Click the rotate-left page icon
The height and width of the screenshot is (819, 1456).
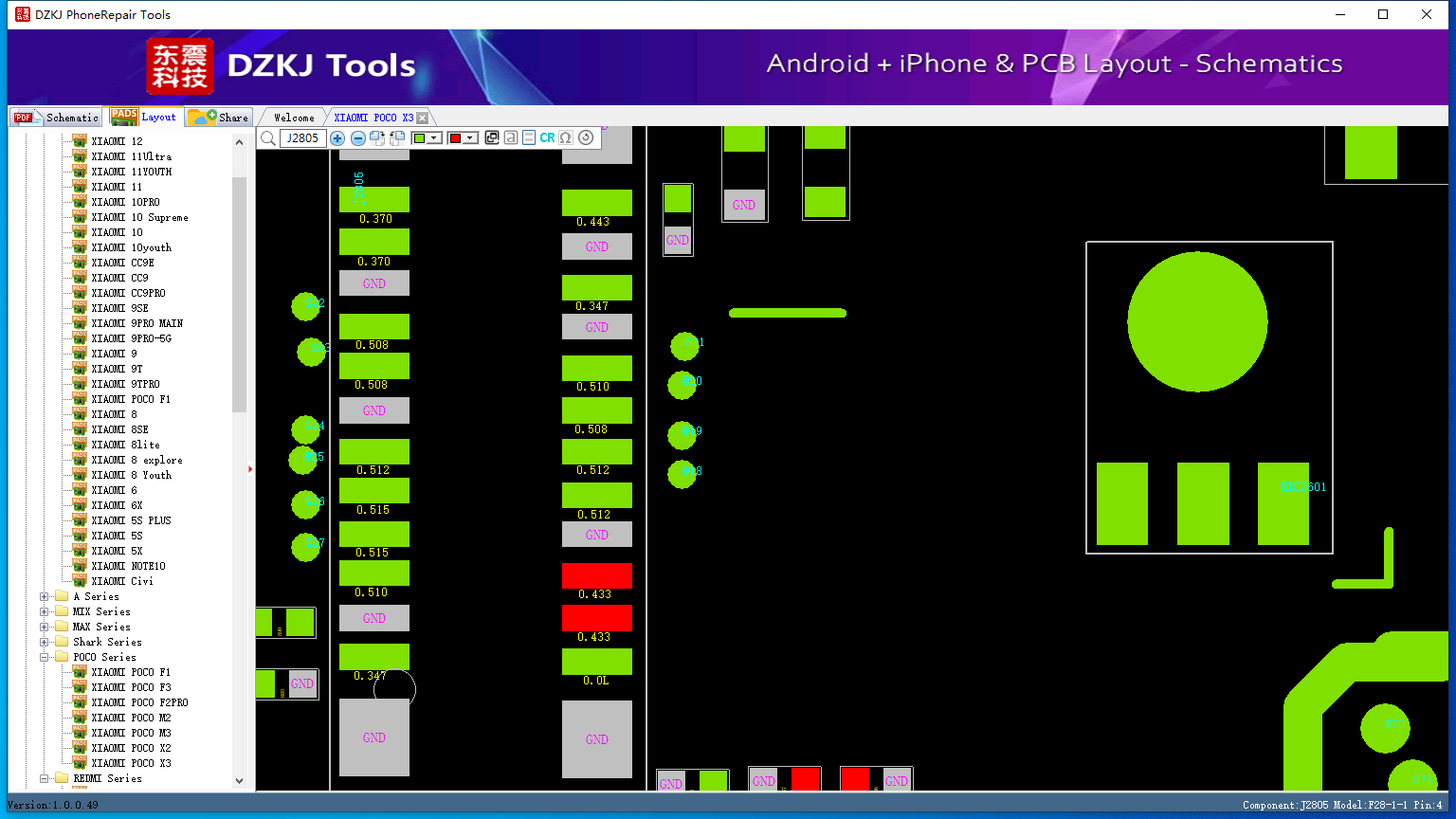click(x=397, y=138)
